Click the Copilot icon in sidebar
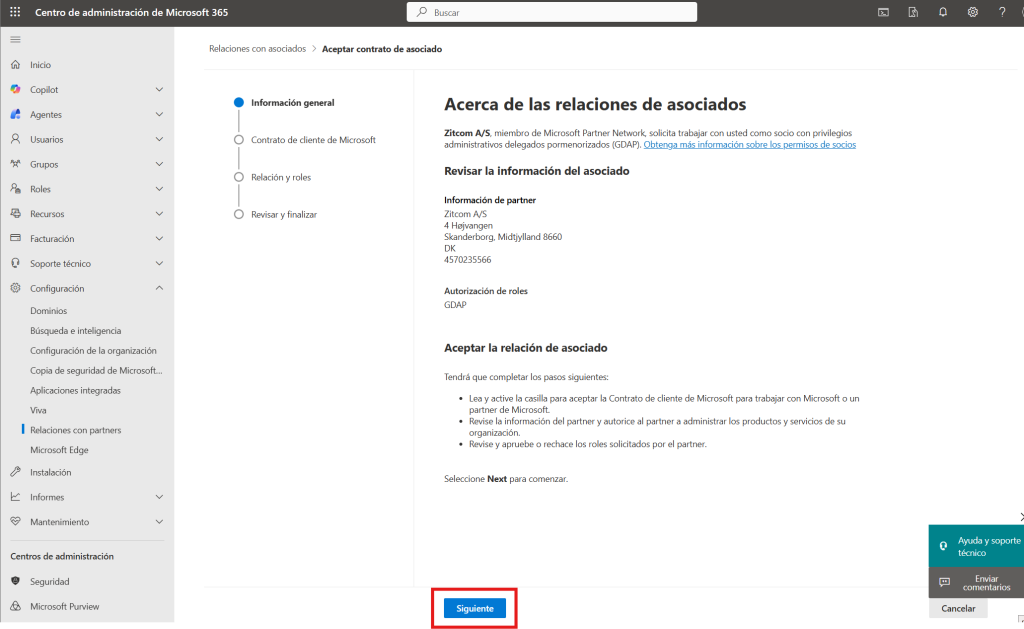The image size is (1024, 629). point(15,89)
